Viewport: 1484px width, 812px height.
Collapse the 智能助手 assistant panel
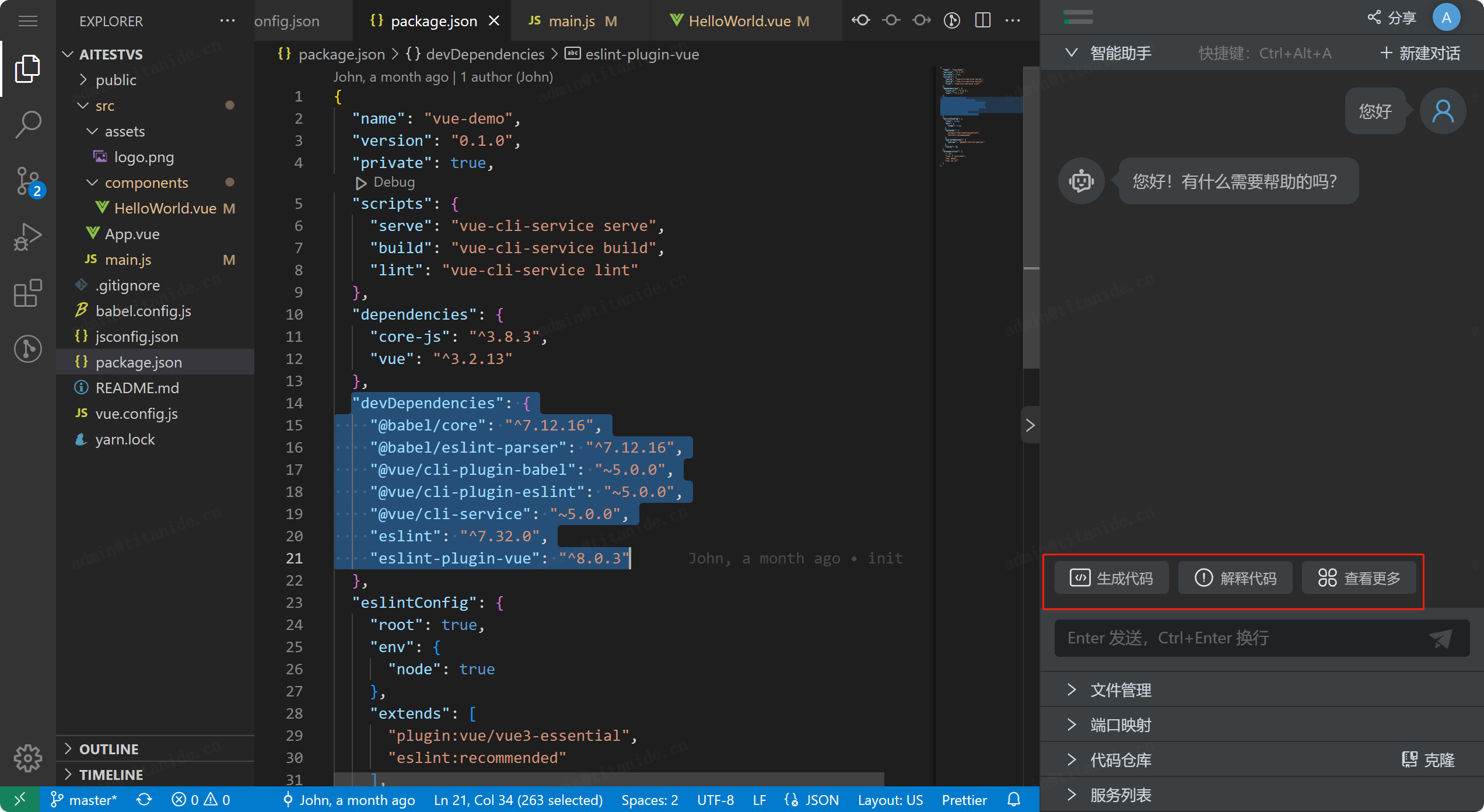pos(1071,53)
